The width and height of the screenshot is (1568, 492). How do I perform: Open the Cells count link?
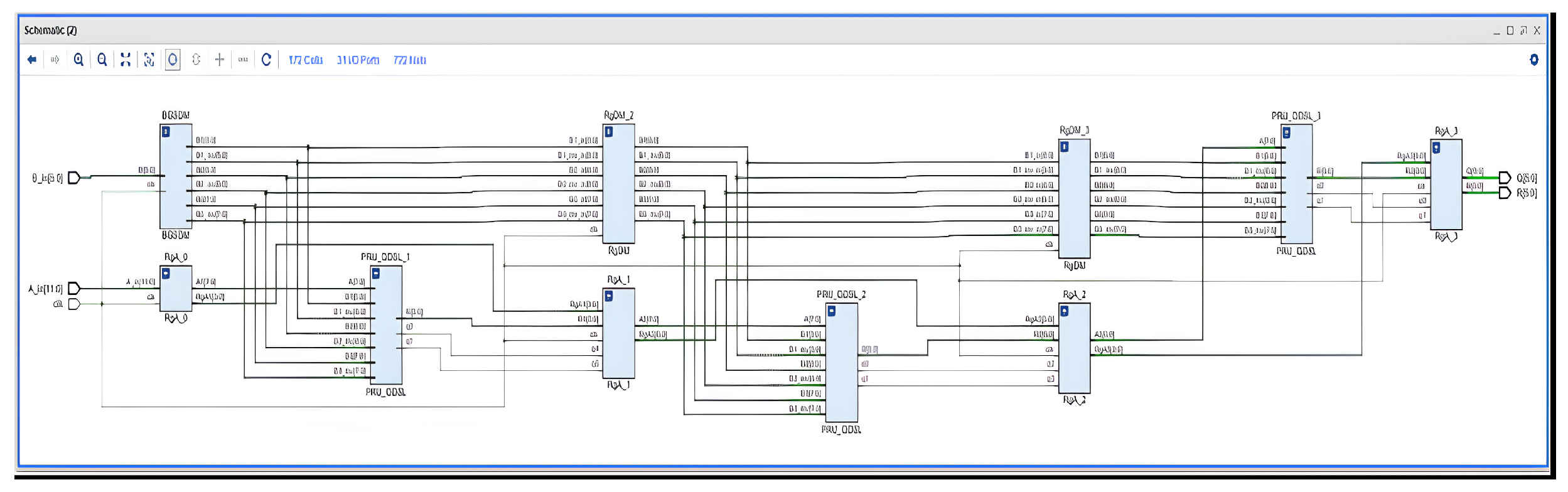click(x=306, y=60)
